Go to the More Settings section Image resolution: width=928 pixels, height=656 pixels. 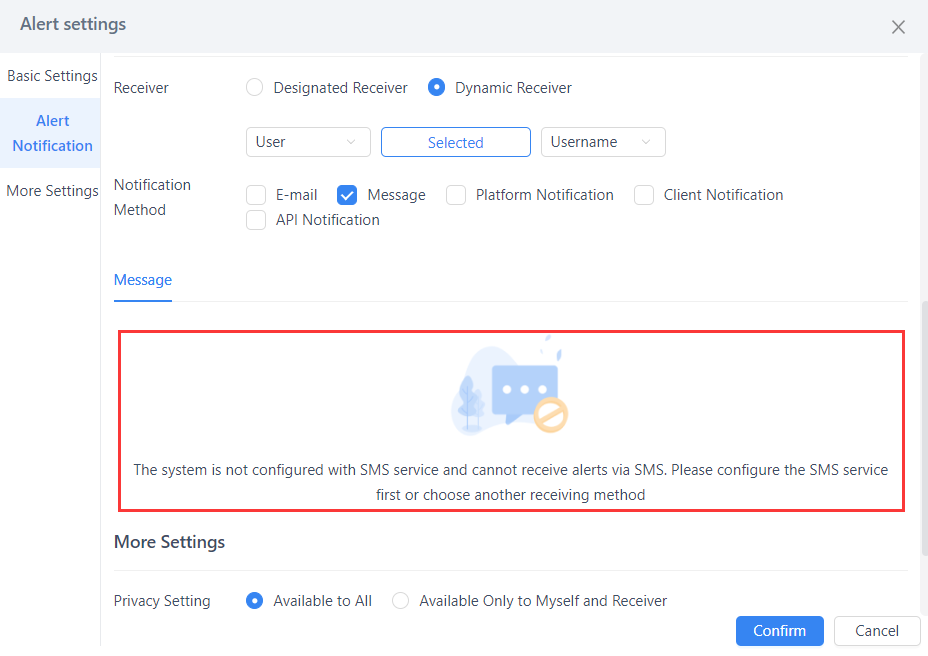coord(52,190)
